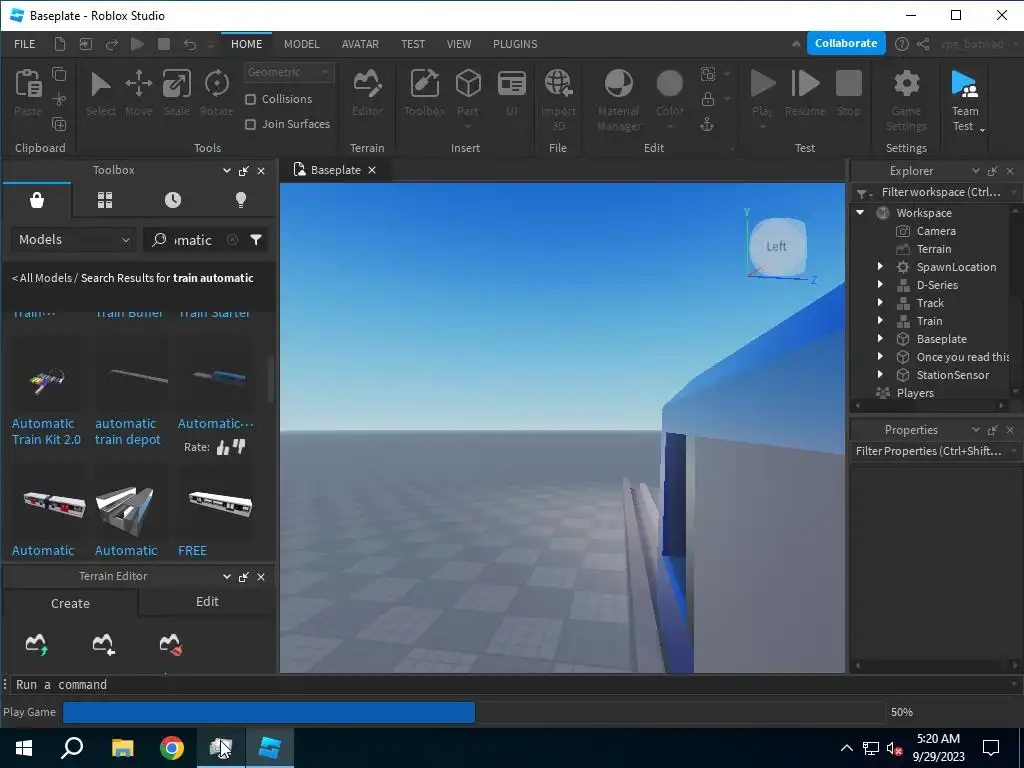
Task: Open the Material Manager
Action: click(x=618, y=99)
